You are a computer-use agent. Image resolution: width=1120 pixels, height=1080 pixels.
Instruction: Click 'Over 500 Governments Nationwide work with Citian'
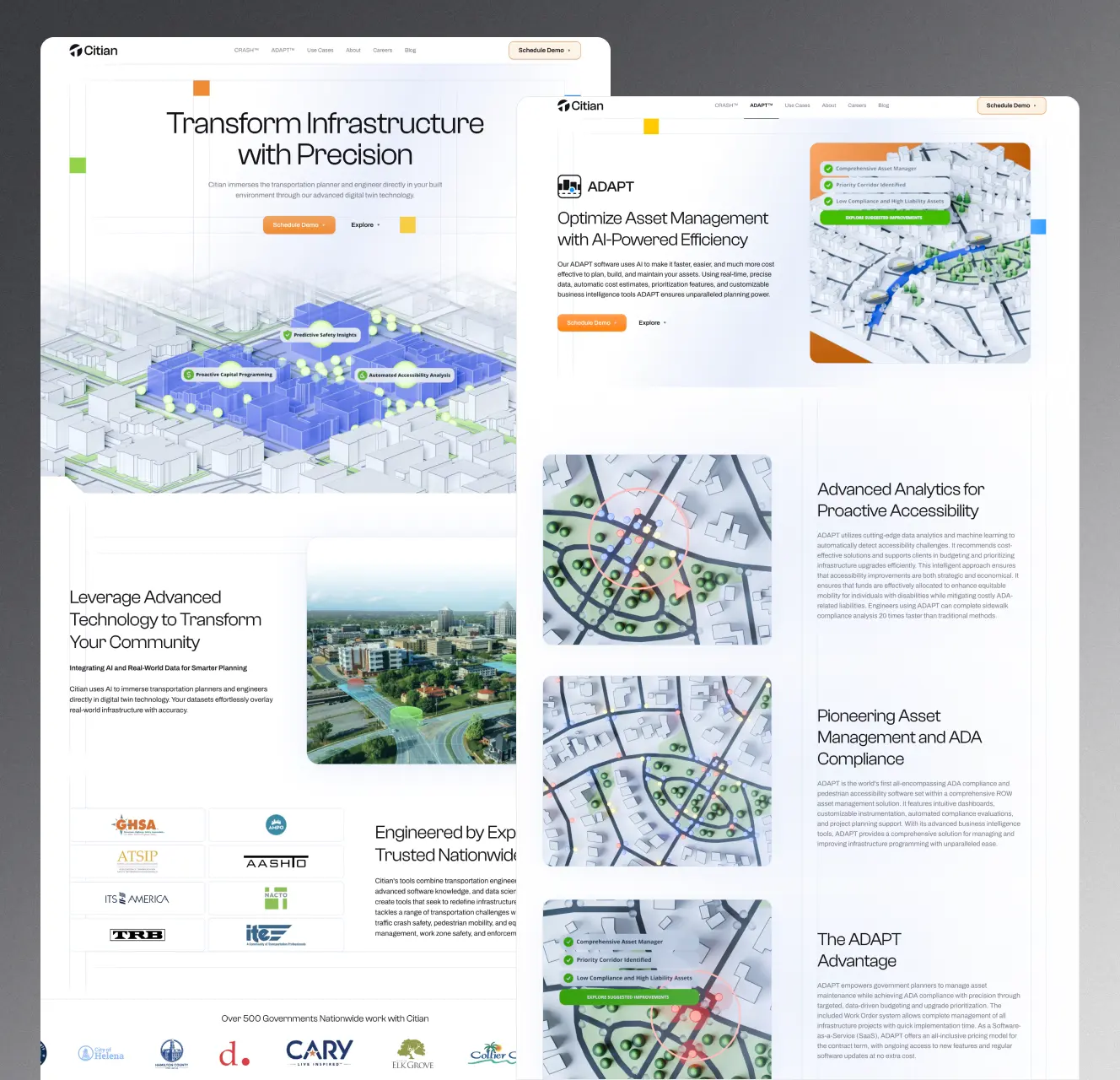(325, 1018)
